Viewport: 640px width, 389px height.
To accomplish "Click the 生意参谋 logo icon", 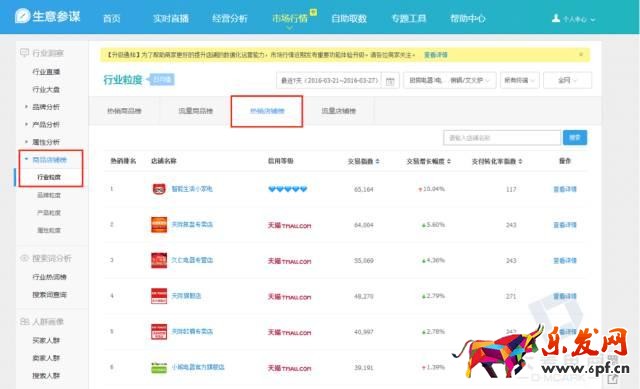I will tap(22, 16).
